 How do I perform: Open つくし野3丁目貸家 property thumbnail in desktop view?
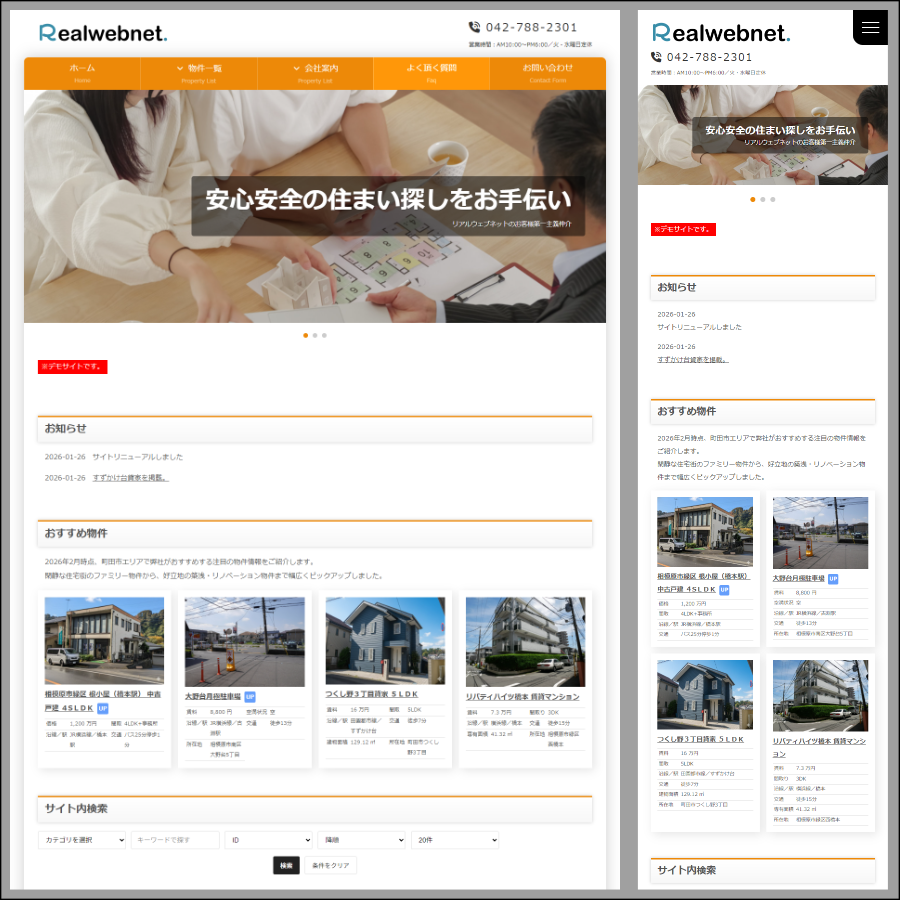pyautogui.click(x=385, y=641)
